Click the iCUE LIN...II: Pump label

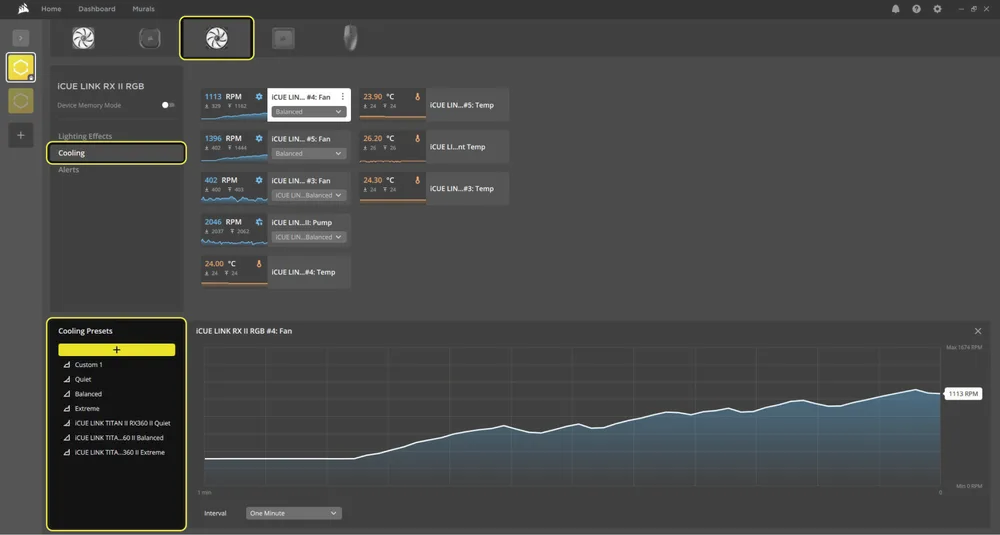pyautogui.click(x=302, y=223)
